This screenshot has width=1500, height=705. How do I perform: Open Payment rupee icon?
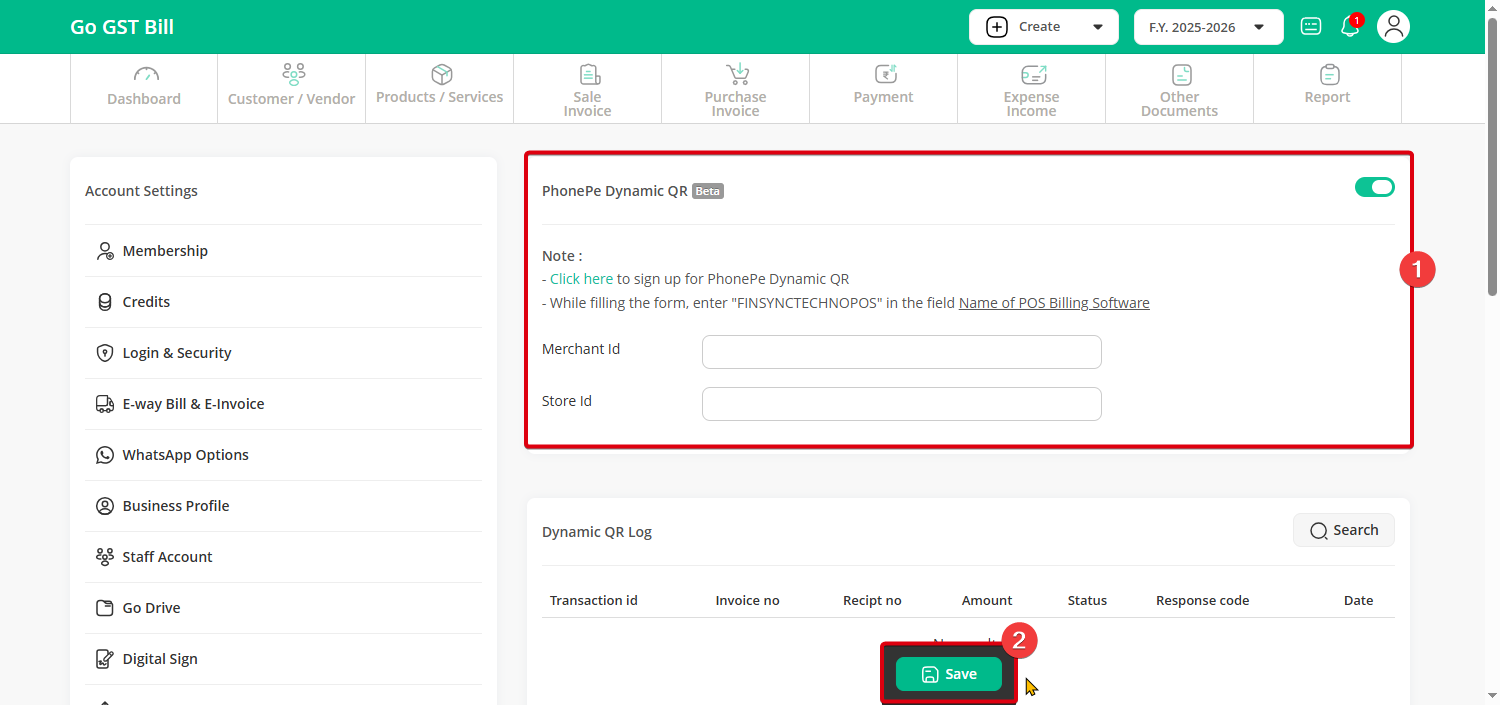[x=885, y=75]
